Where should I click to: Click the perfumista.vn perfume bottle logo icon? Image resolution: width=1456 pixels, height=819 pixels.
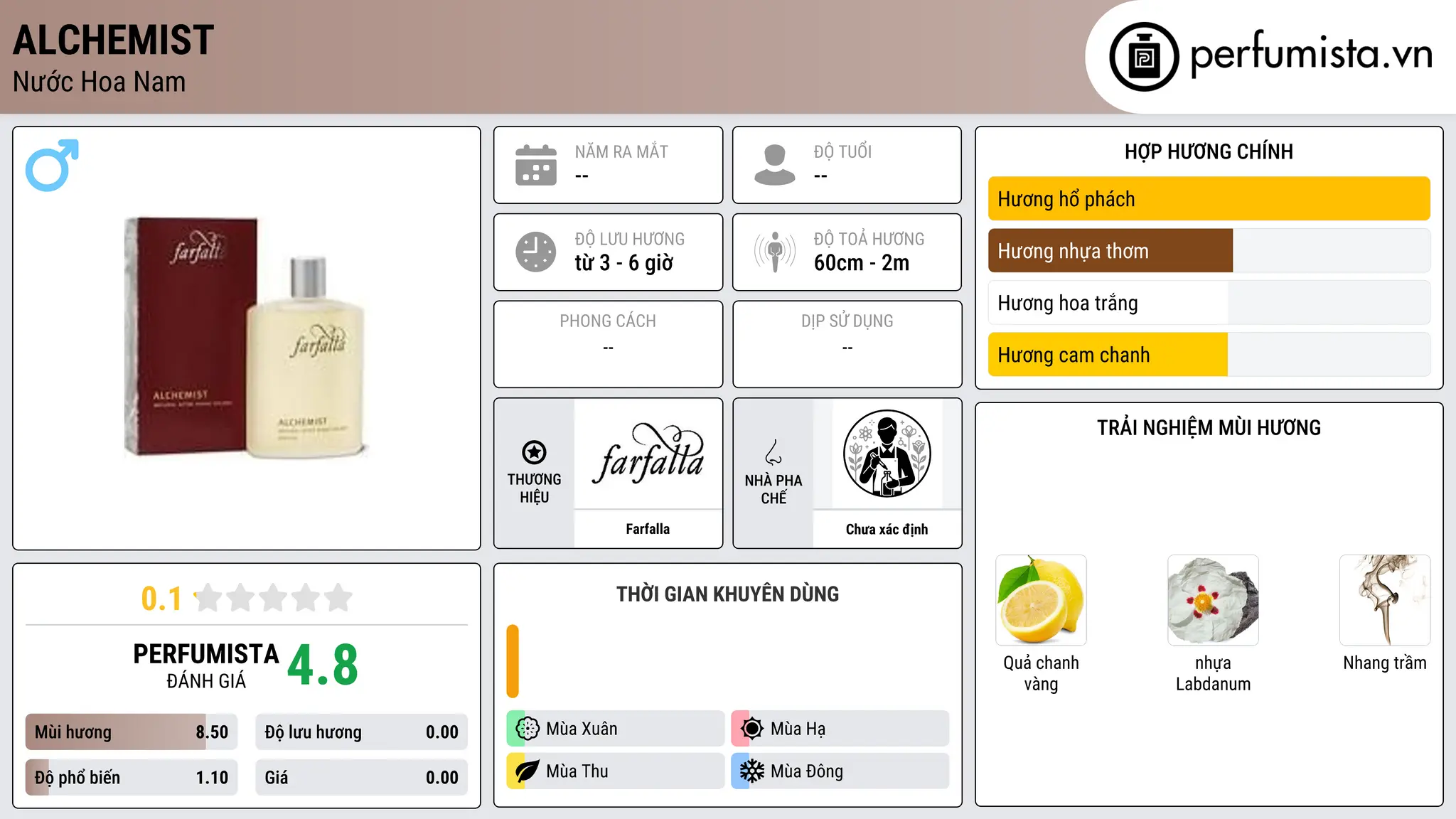(x=1144, y=57)
